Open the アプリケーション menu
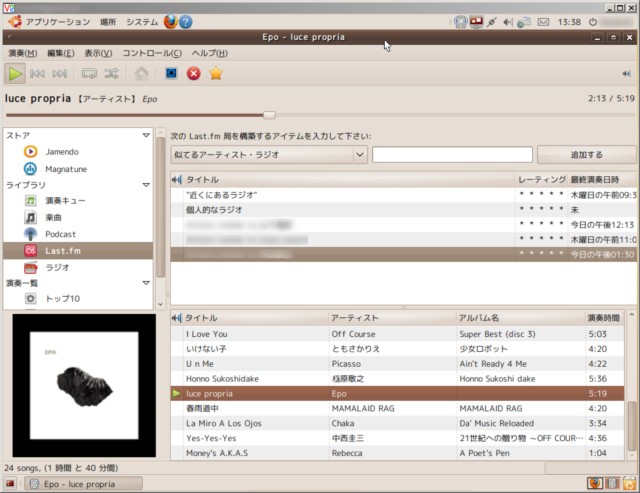 click(58, 22)
